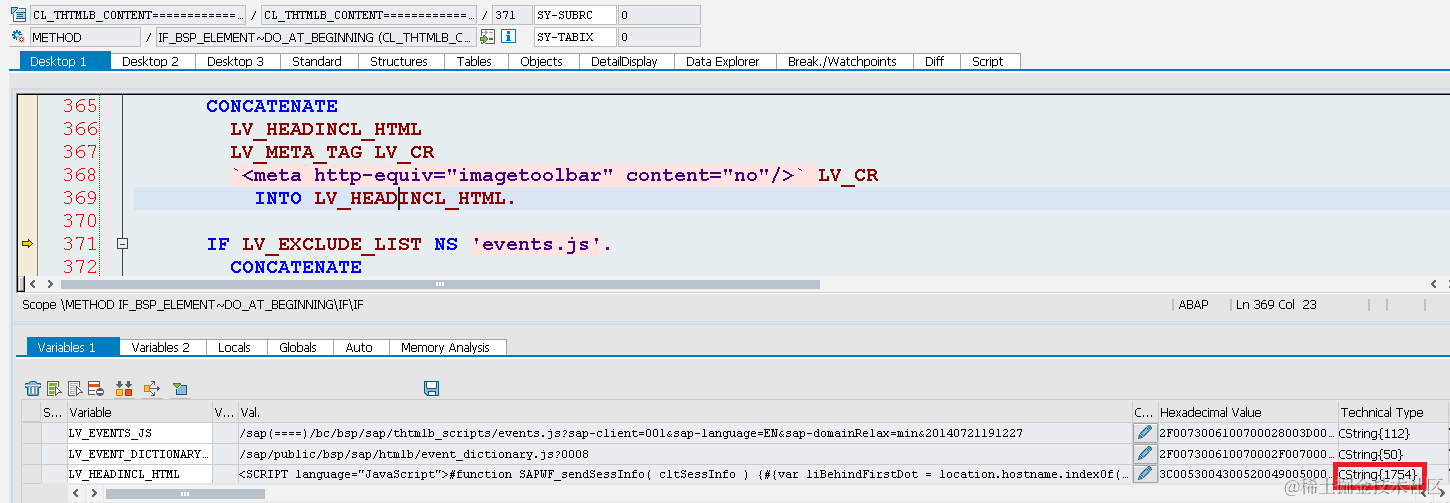Open the Script tab
The height and width of the screenshot is (503, 1450).
[x=988, y=61]
